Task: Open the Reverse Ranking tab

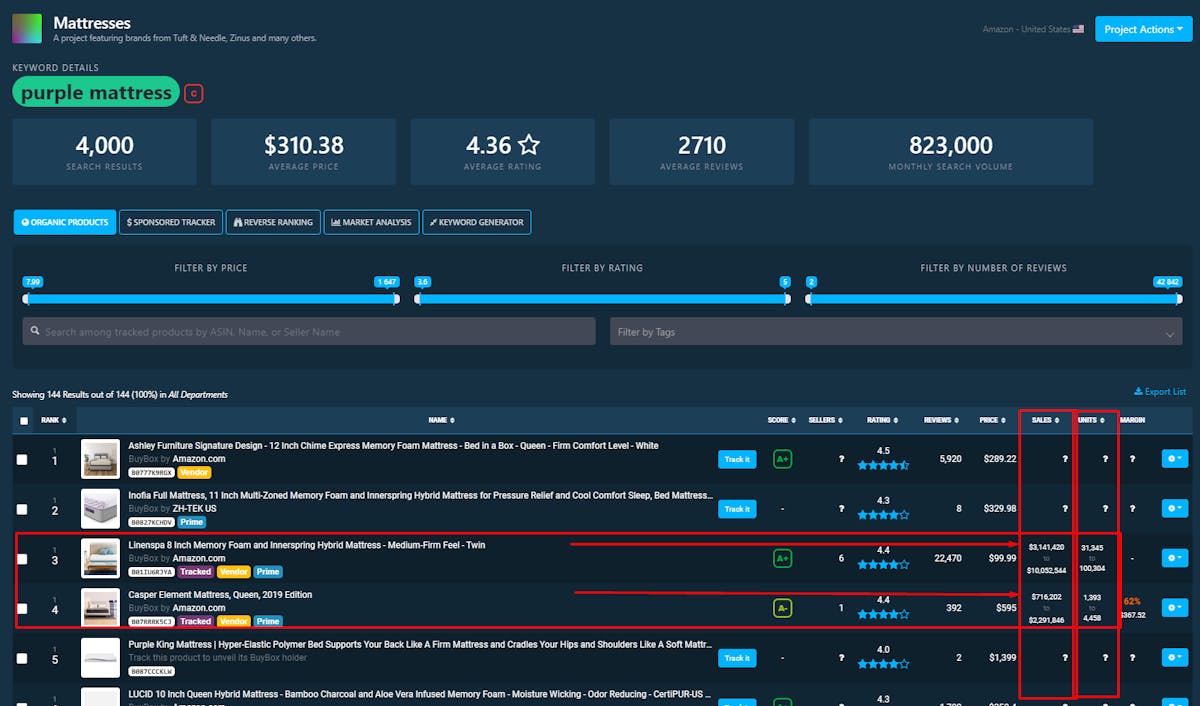Action: 274,222
